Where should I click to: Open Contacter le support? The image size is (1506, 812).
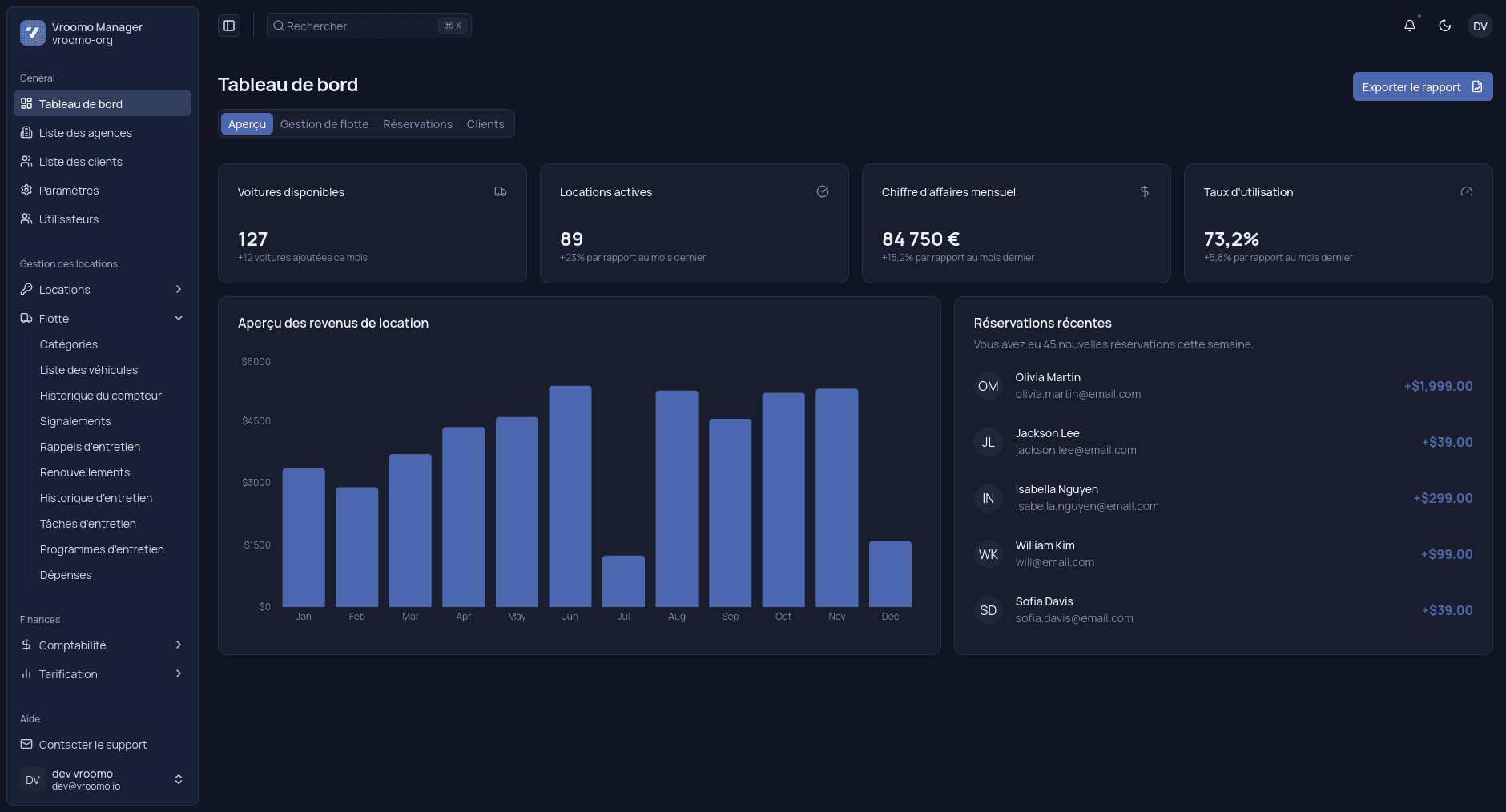tap(92, 744)
